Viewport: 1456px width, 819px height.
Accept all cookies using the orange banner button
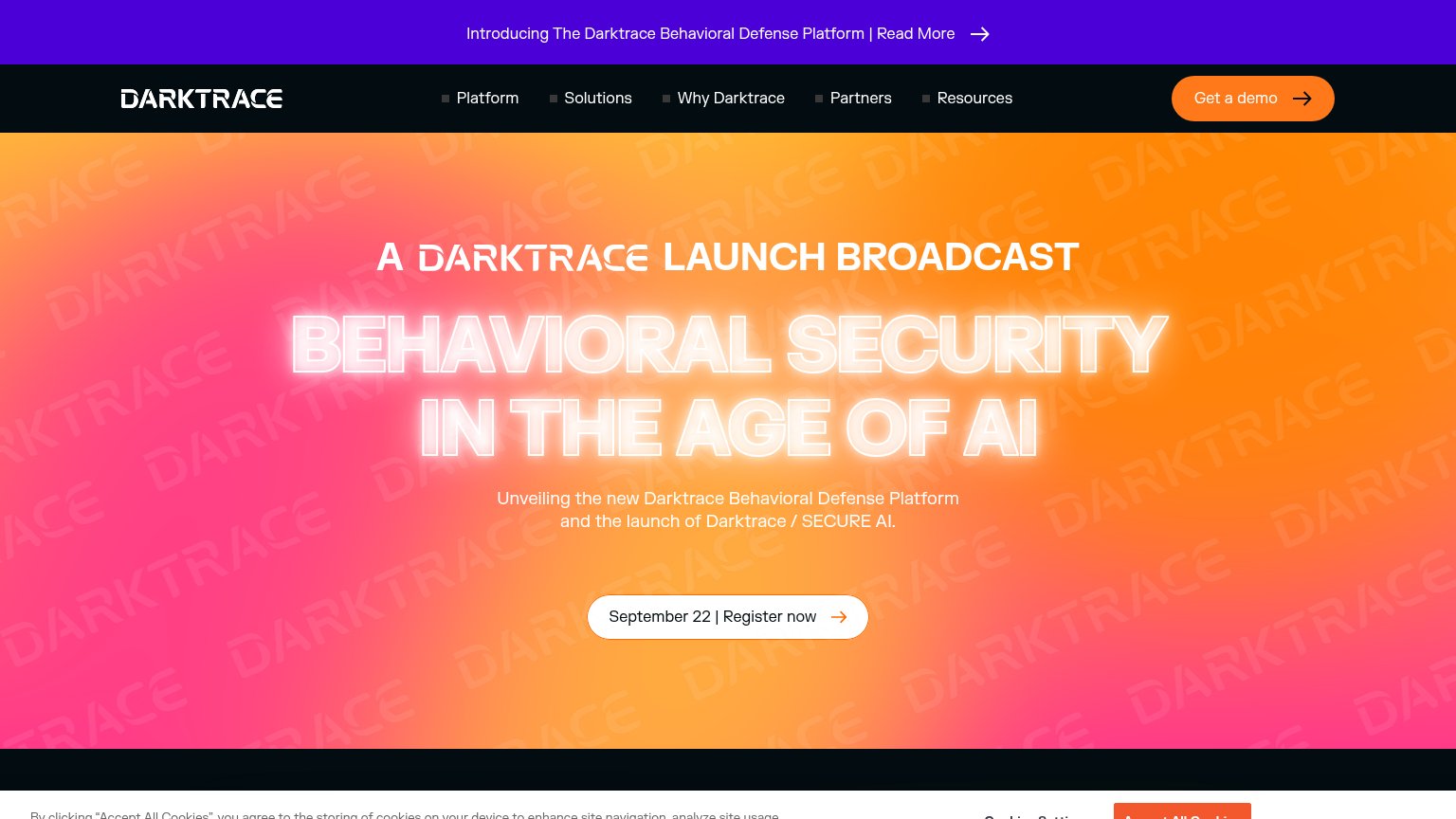tap(1182, 811)
